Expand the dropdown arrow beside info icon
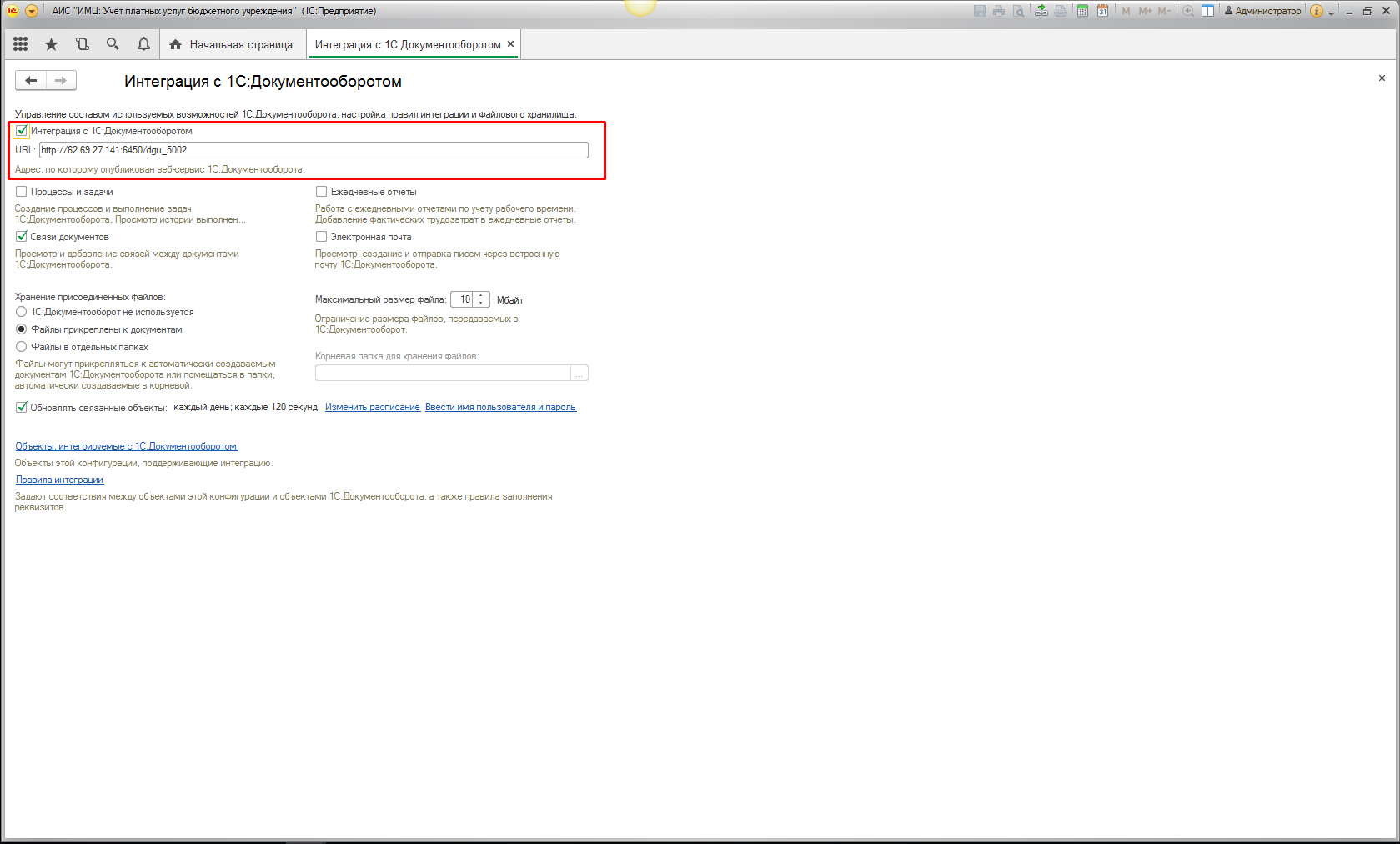Image resolution: width=1400 pixels, height=844 pixels. (x=1331, y=13)
